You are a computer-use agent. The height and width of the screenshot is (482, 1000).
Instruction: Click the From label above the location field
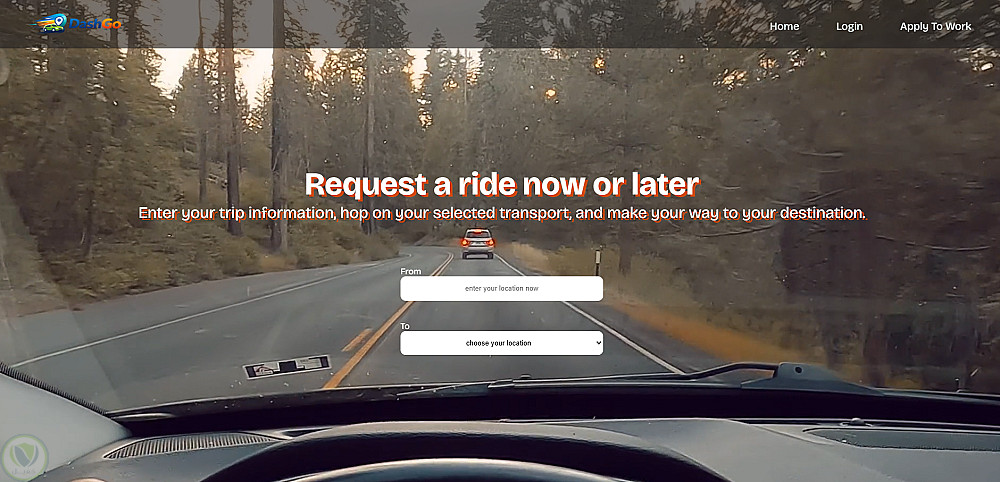coord(411,271)
